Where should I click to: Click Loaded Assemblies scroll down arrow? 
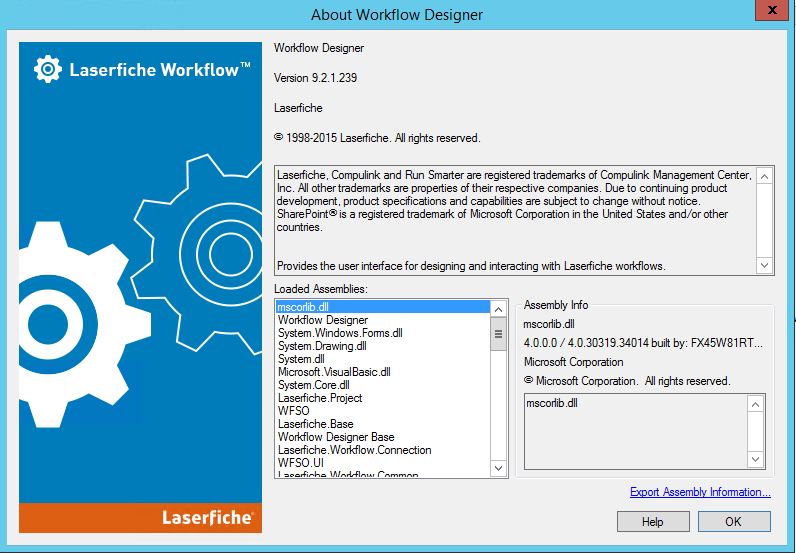(499, 468)
